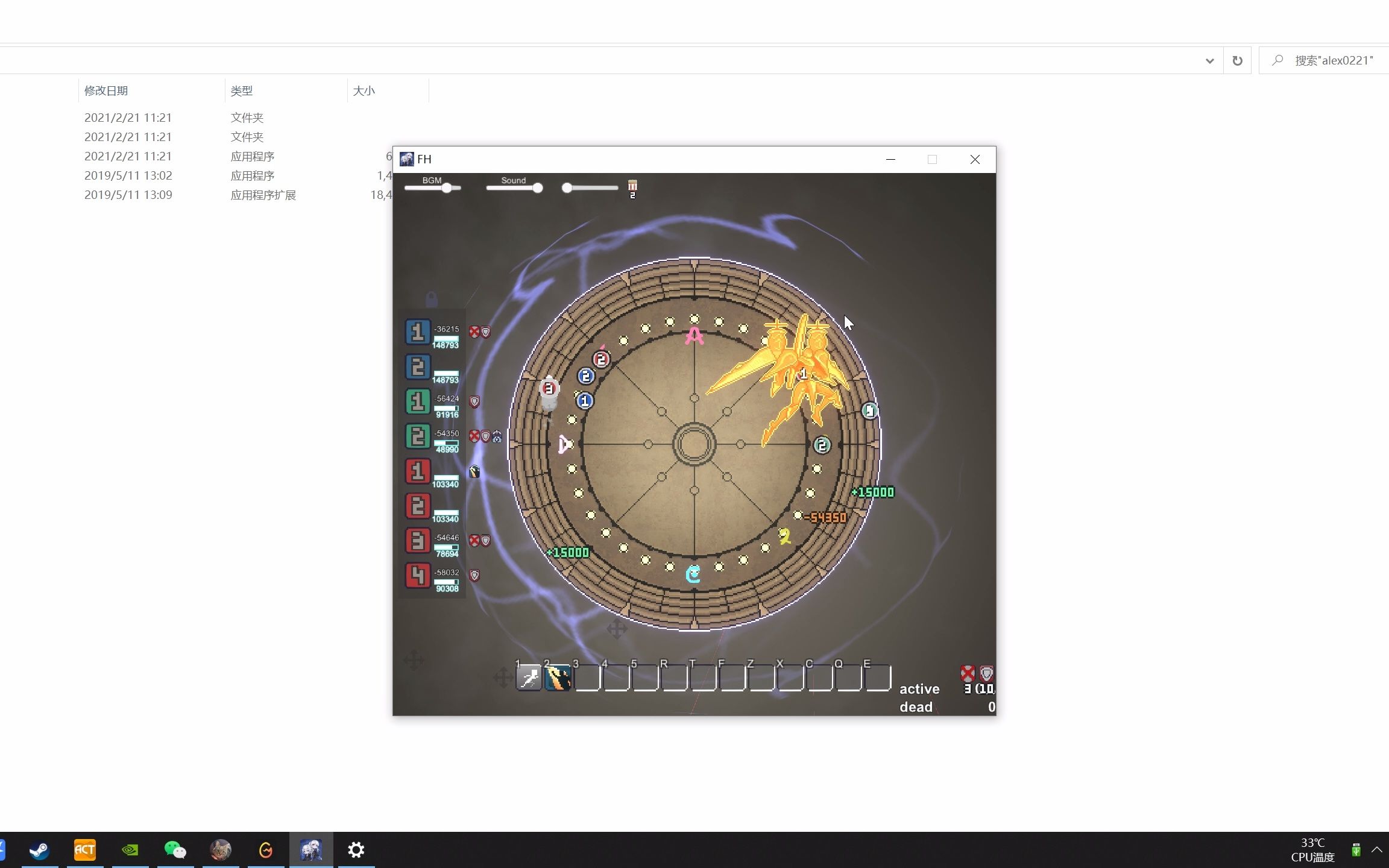Select green party member 2 icon
The image size is (1389, 868).
(417, 436)
